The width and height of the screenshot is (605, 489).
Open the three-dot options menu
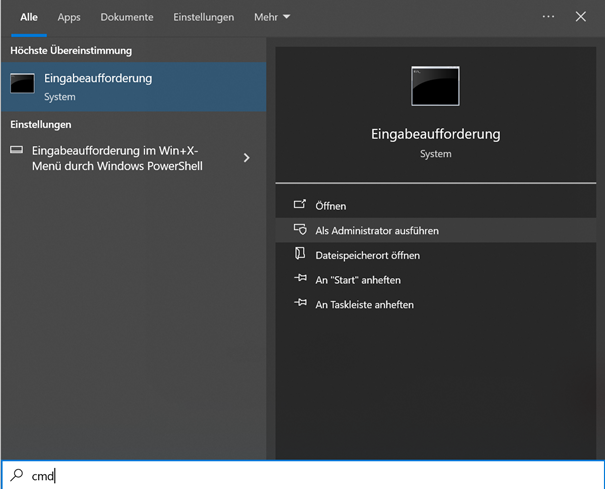548,17
